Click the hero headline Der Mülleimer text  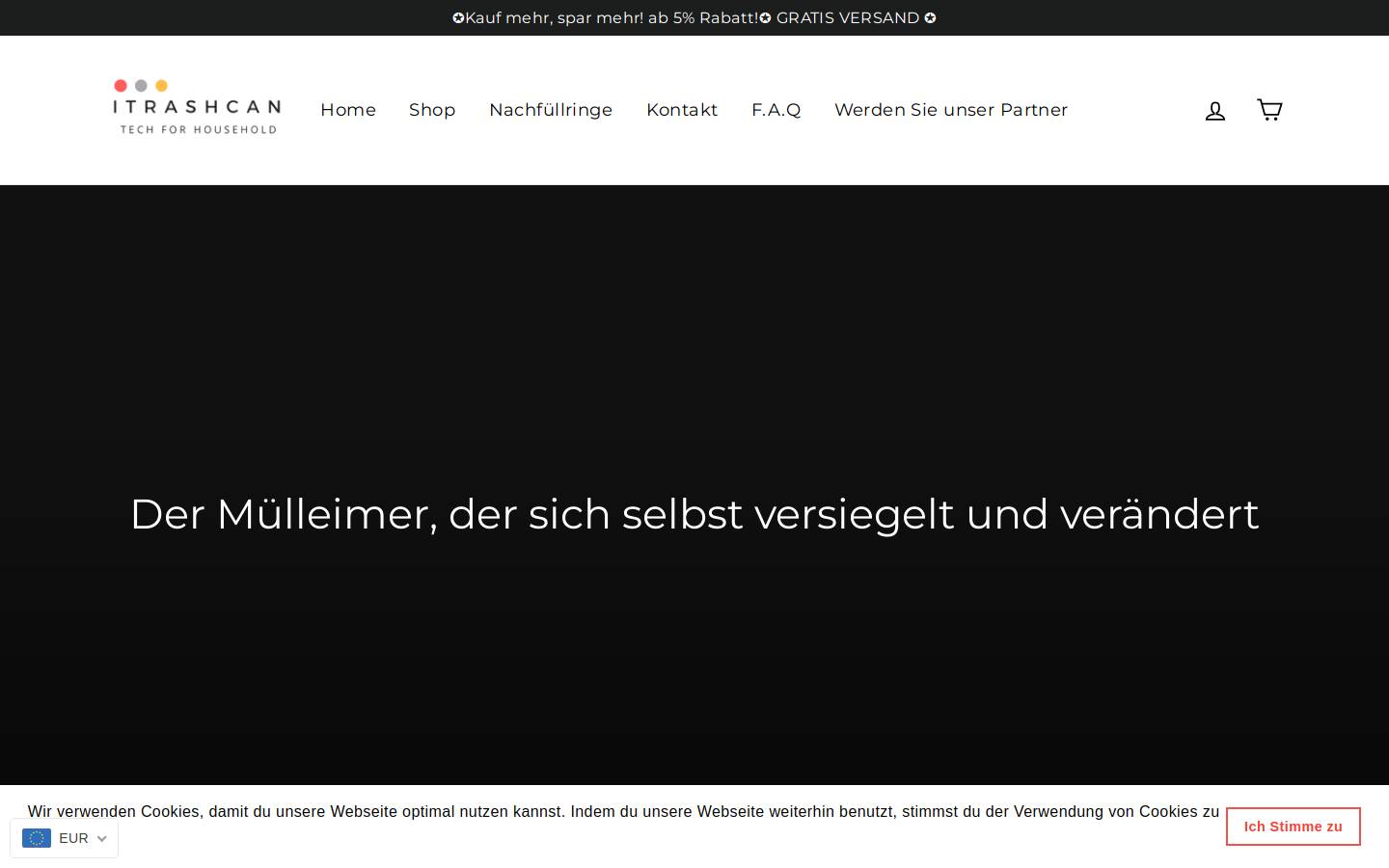point(694,514)
